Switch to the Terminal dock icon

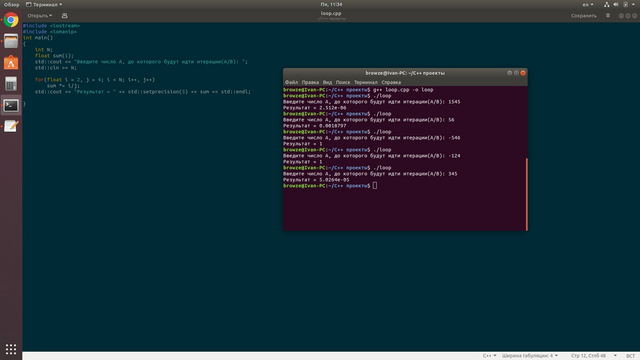pos(11,106)
